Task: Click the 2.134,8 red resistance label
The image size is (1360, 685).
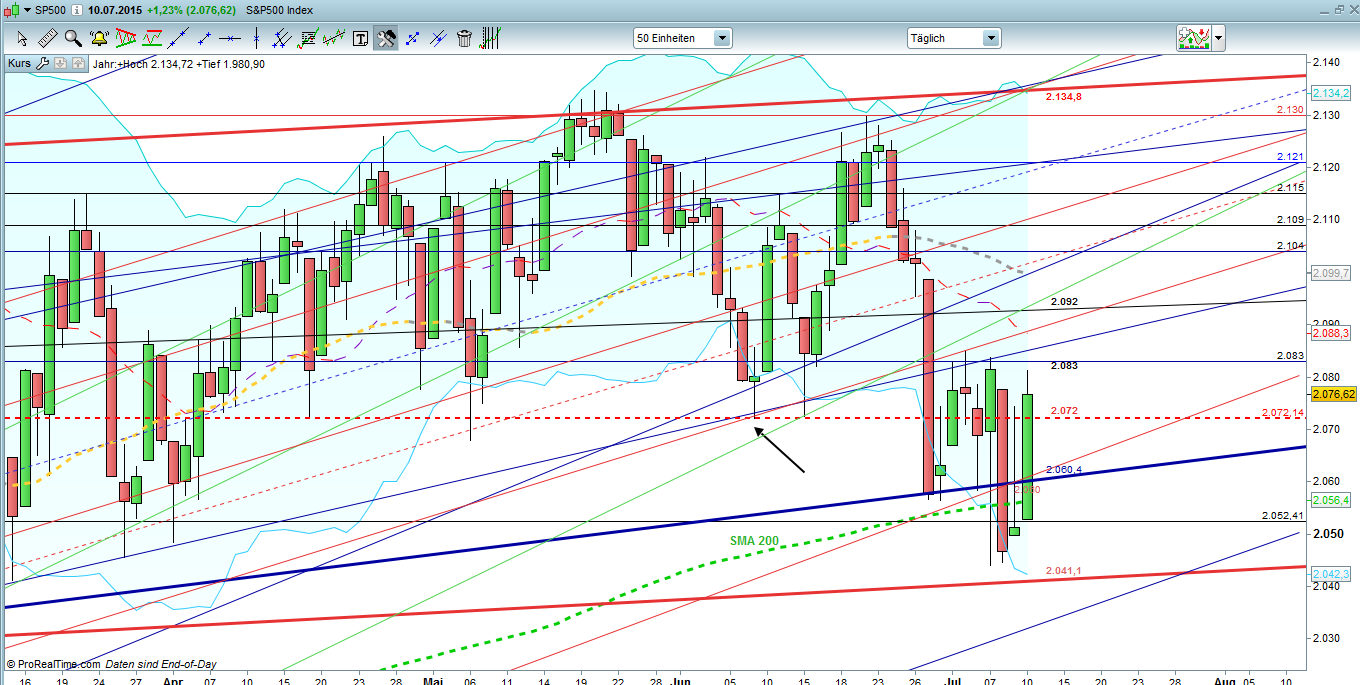Action: point(1063,97)
